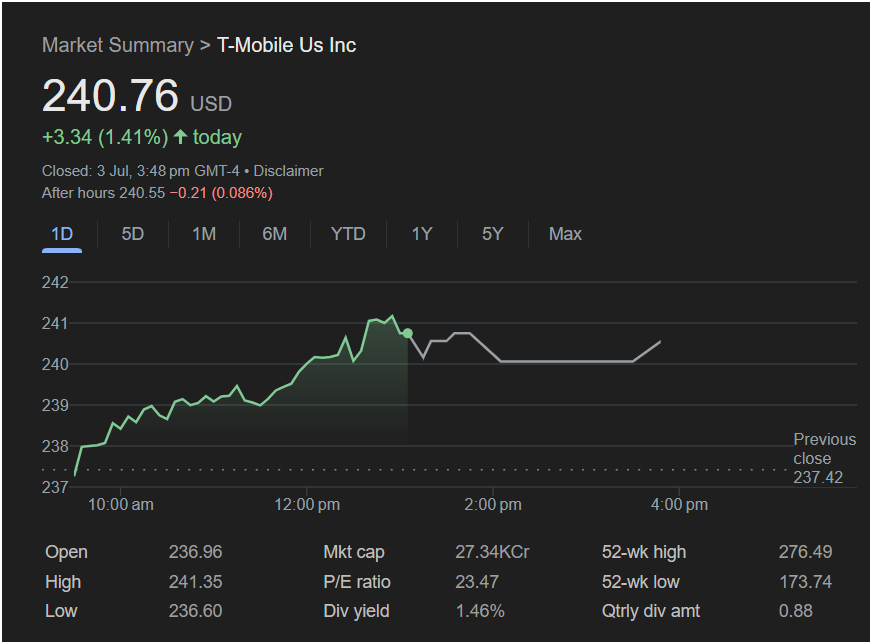The image size is (872, 644).
Task: Click the Mkt cap value 27.34KCr
Action: coord(492,552)
